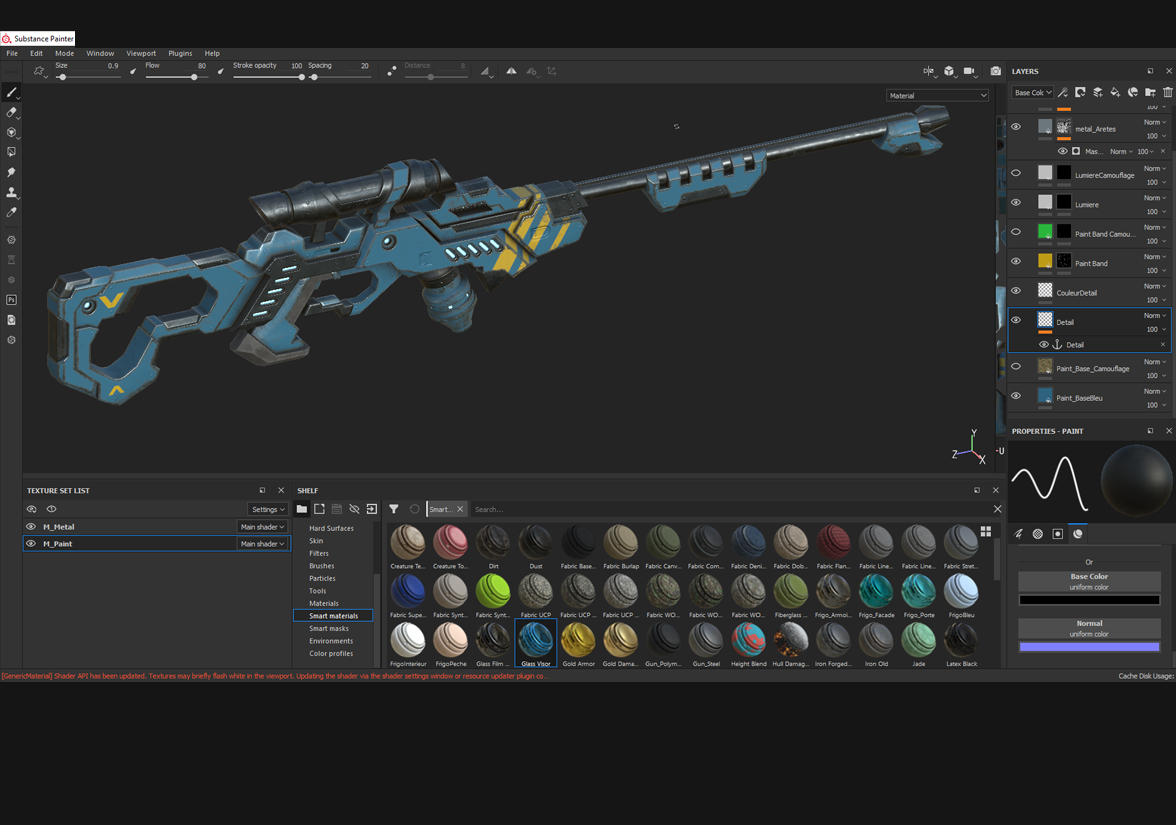Screen dimensions: 1176x825
Task: Open the Plugins menu
Action: click(x=180, y=53)
